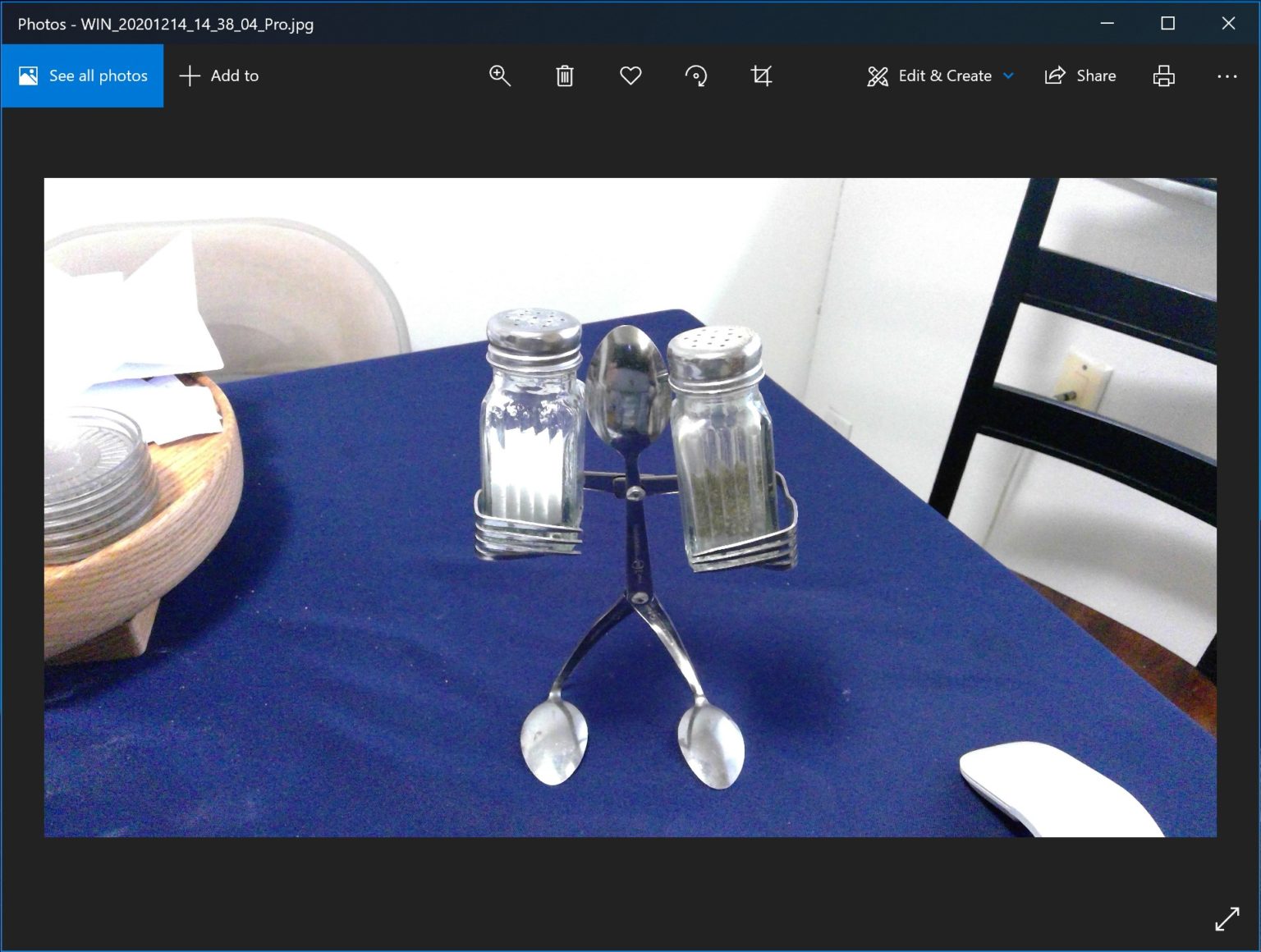The width and height of the screenshot is (1261, 952).
Task: Expand the Edit & Create chevron arrow
Action: [1009, 76]
